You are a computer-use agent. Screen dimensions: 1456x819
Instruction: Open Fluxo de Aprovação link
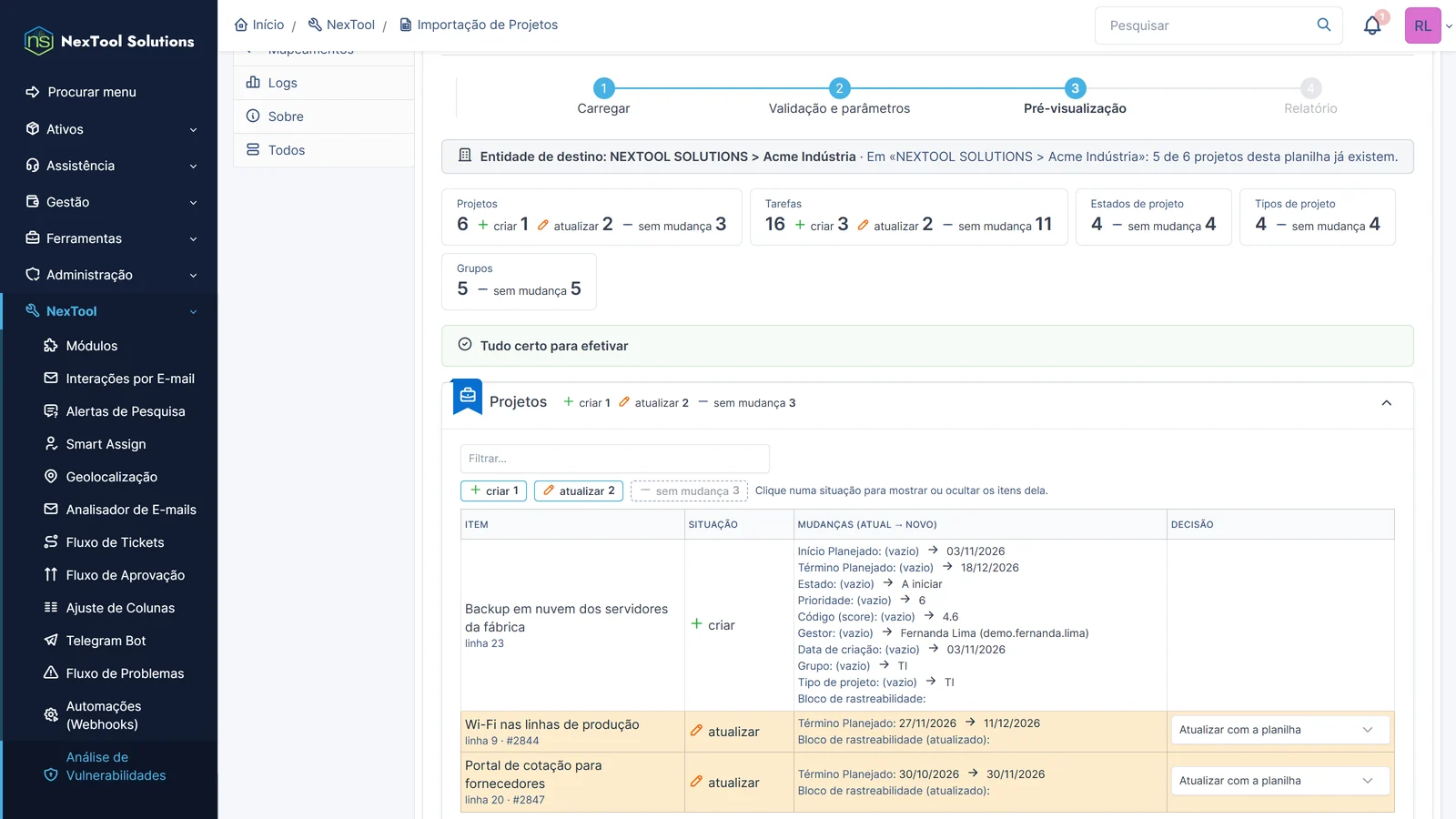coord(126,575)
